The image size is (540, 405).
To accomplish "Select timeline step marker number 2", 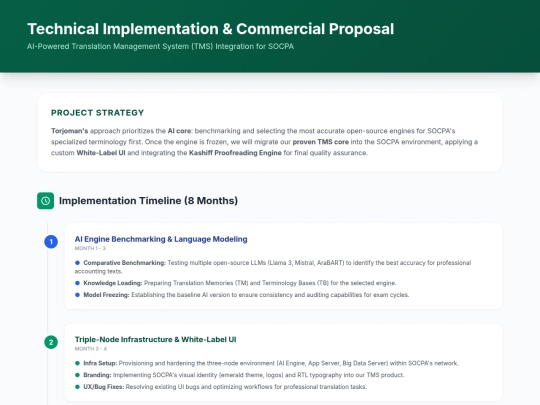I will (51, 342).
